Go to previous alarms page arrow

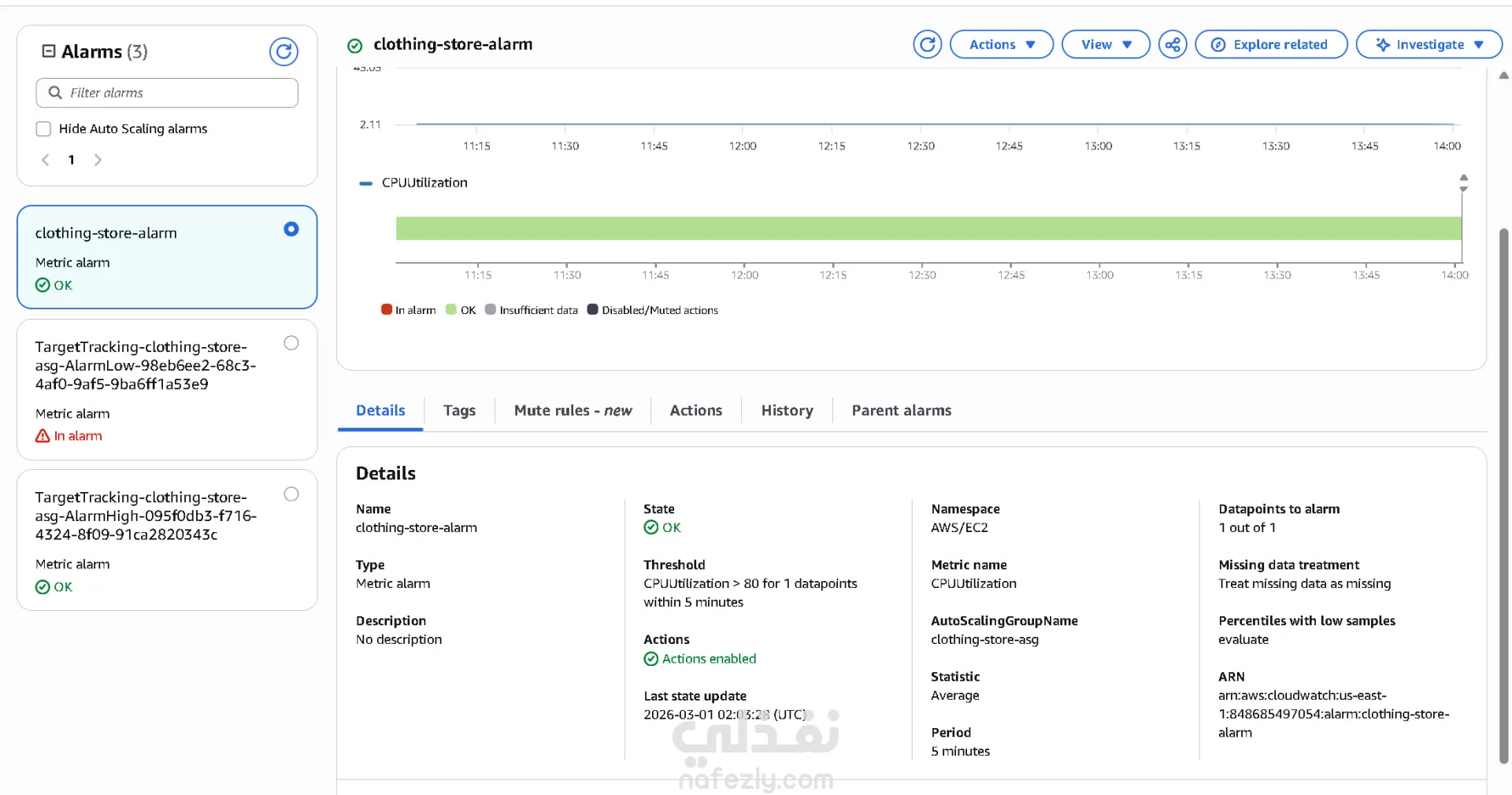46,160
